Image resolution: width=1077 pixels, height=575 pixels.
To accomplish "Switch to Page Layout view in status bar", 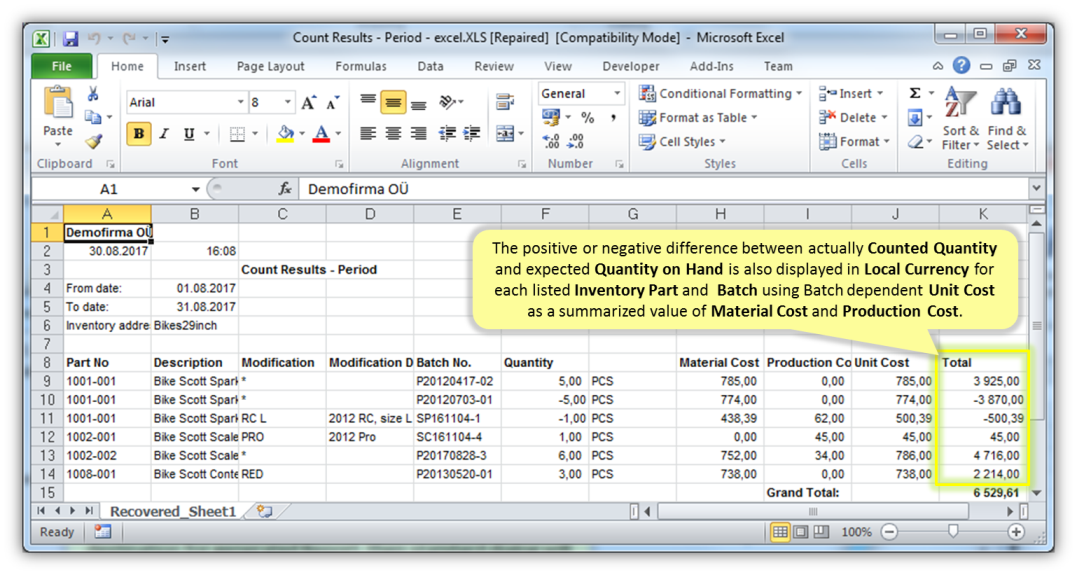I will pyautogui.click(x=801, y=532).
